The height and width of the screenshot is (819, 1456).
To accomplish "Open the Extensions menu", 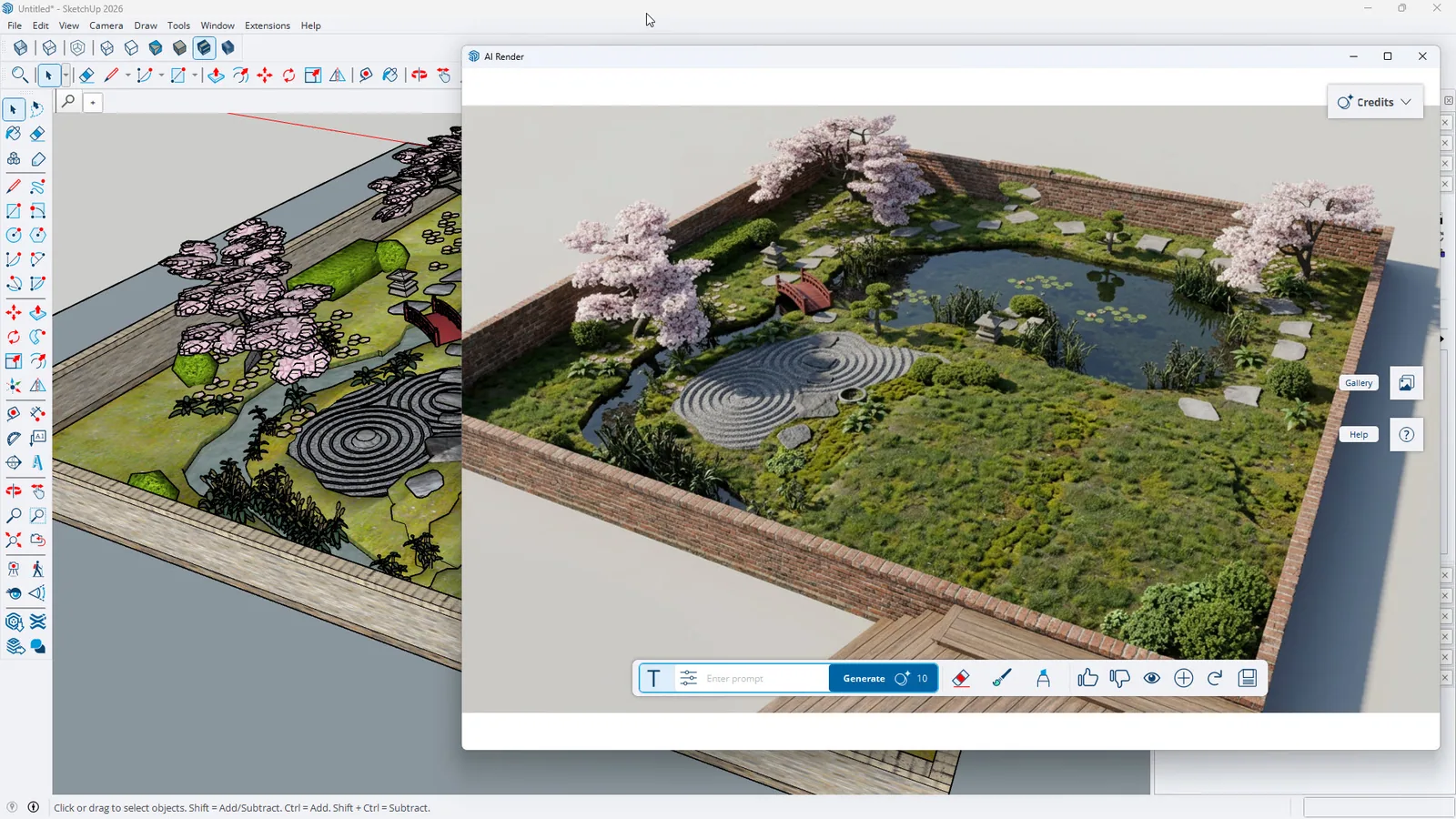I will click(268, 25).
